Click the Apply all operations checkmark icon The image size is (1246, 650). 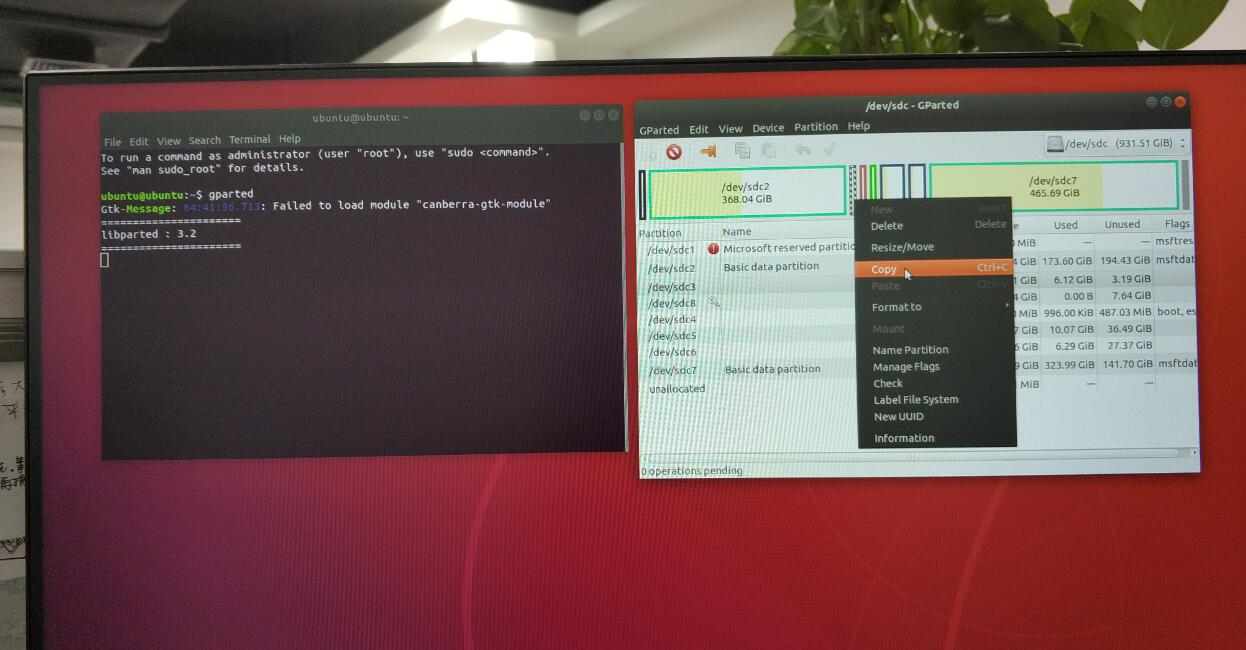(x=829, y=150)
